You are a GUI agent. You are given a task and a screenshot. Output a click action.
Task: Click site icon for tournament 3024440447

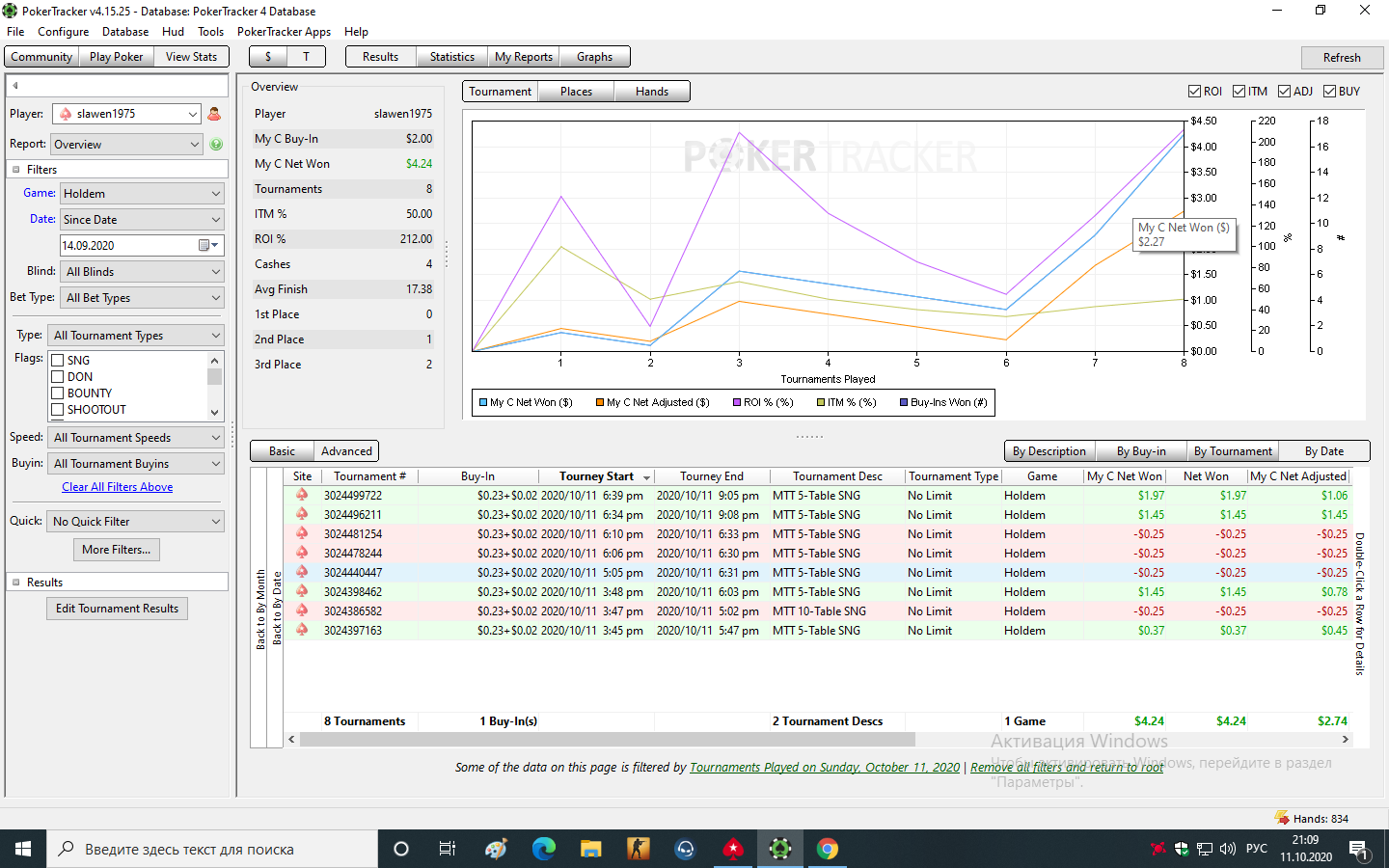click(x=302, y=572)
